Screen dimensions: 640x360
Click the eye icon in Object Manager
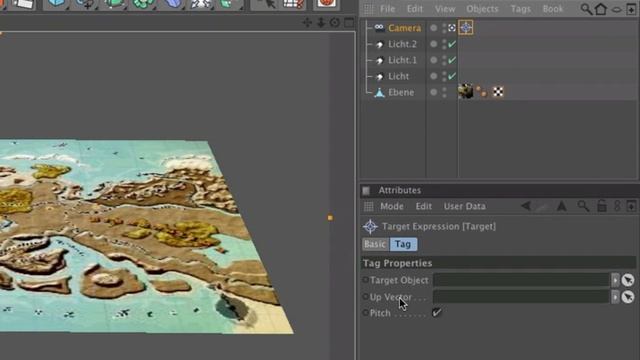click(617, 9)
